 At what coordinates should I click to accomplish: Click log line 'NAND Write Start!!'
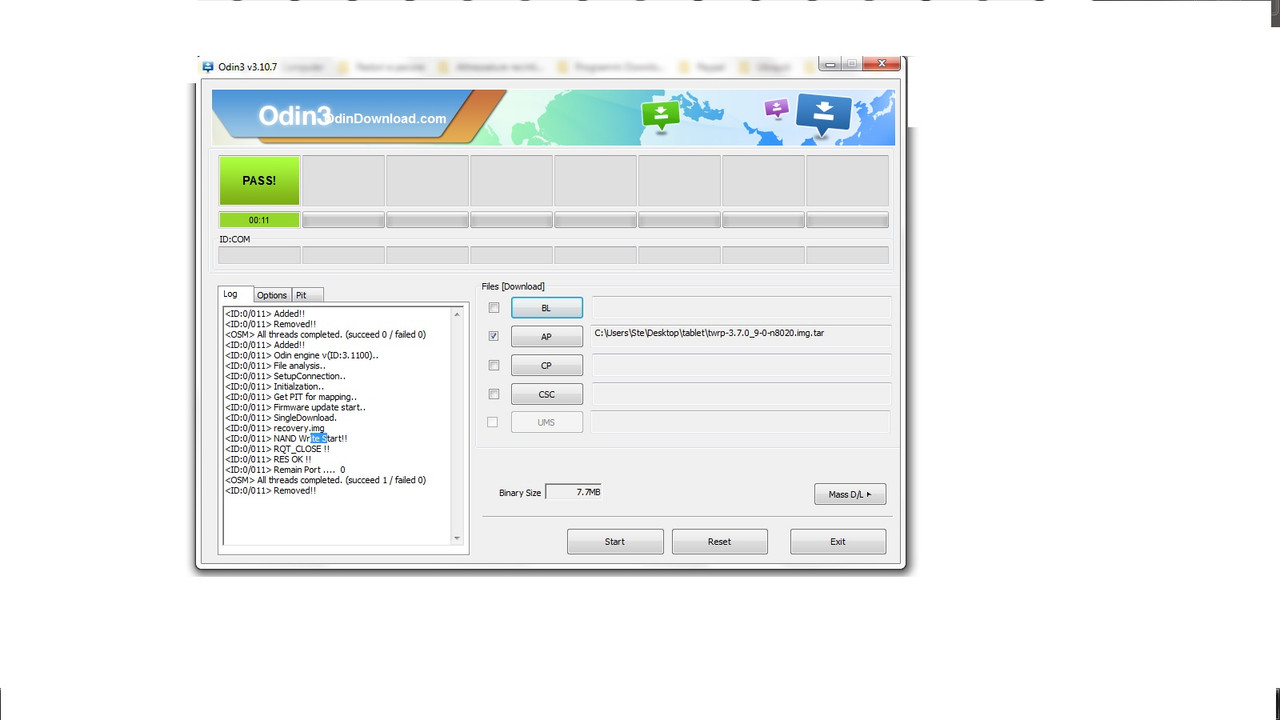(286, 438)
